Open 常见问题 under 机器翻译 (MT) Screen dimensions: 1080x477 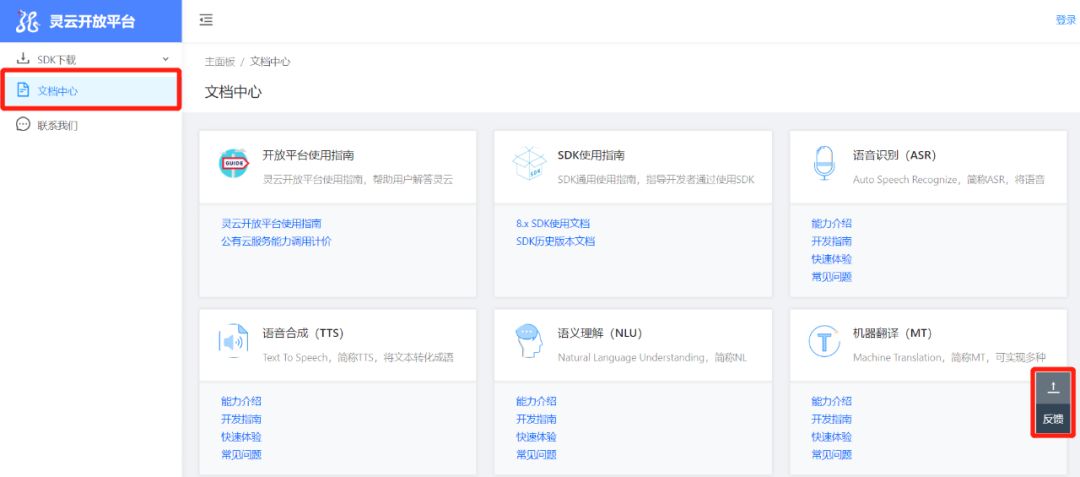[831, 455]
